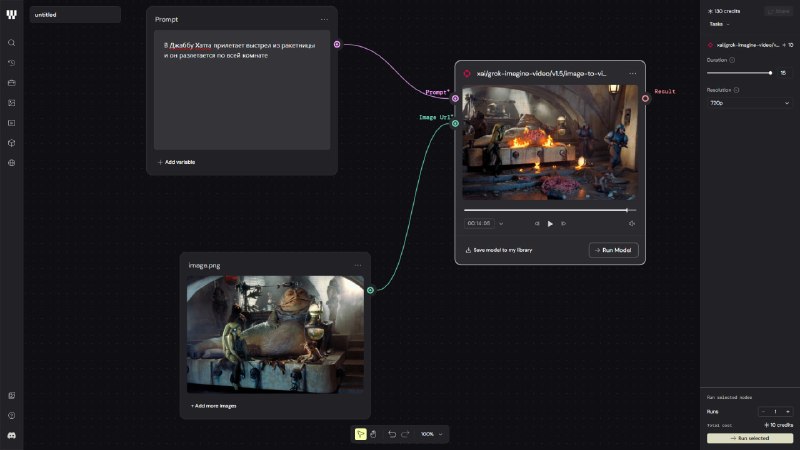
Task: Click the Prompt node title
Action: click(166, 19)
